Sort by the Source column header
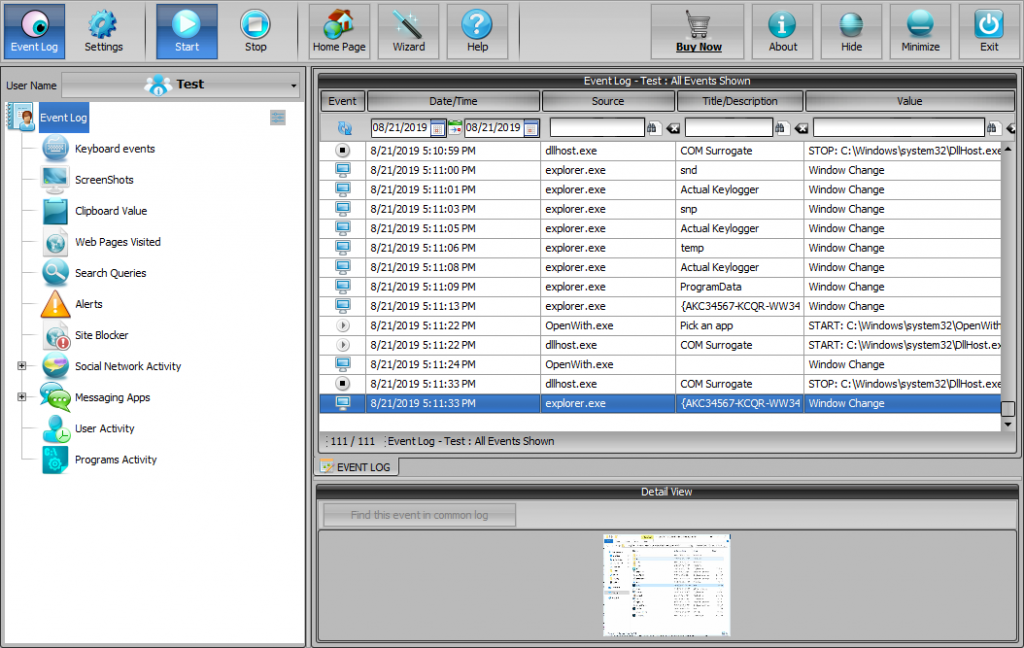 [x=608, y=101]
